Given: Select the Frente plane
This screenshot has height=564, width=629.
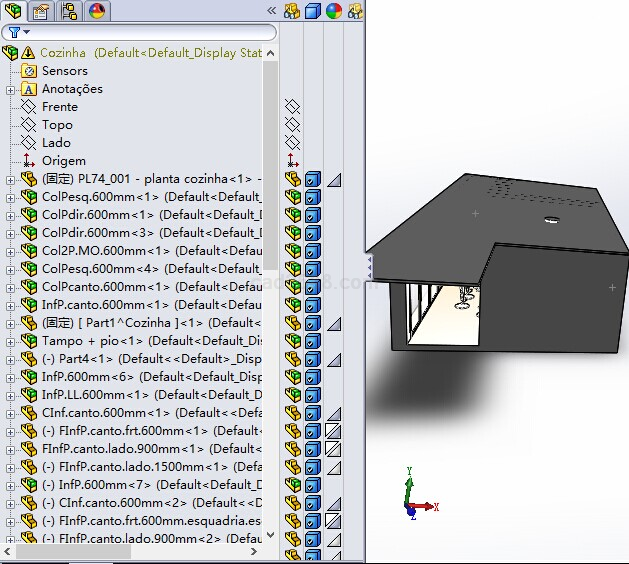Looking at the screenshot, I should [x=59, y=107].
